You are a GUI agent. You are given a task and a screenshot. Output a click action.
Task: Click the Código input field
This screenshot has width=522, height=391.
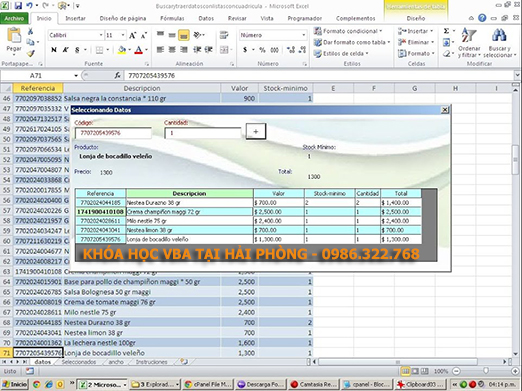click(113, 133)
